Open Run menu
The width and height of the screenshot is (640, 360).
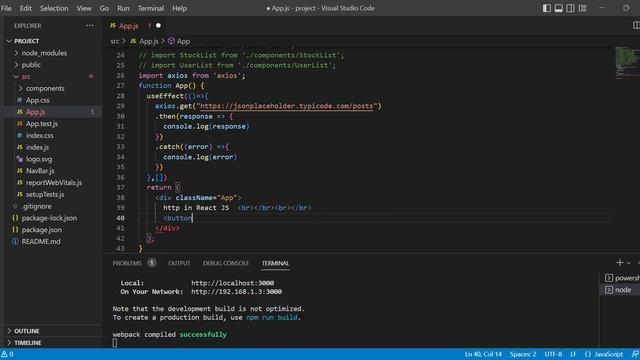123,8
